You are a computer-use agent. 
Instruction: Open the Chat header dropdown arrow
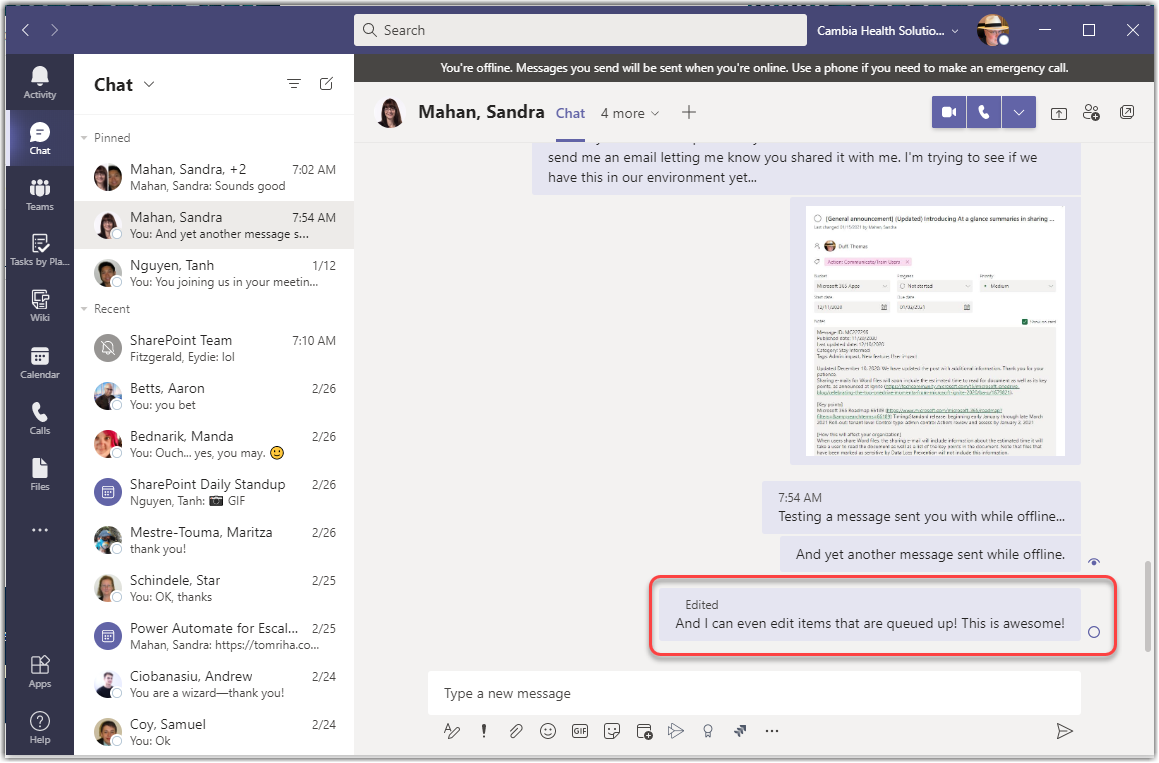[x=147, y=85]
